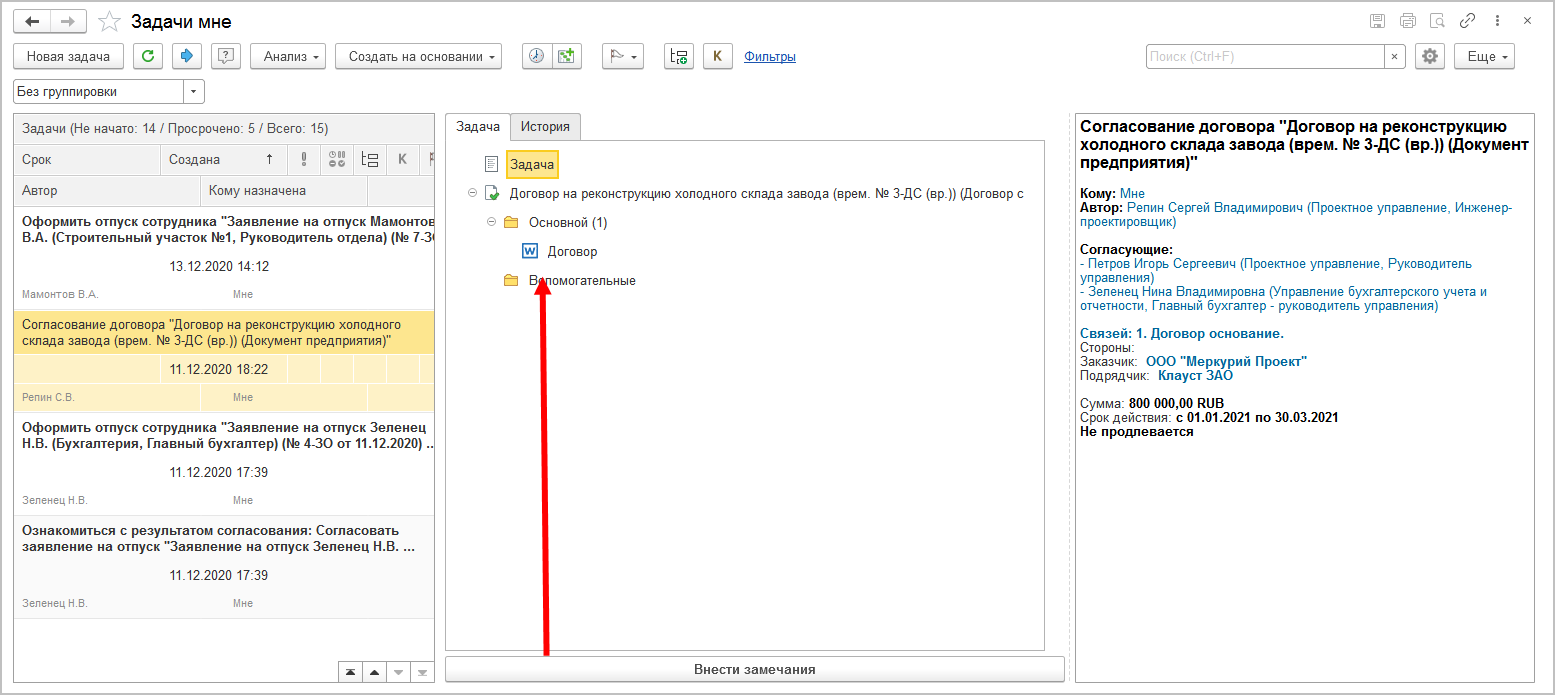Select task Оформить отпуск Зеленец Н.В. Бухгалтерия

click(x=224, y=464)
